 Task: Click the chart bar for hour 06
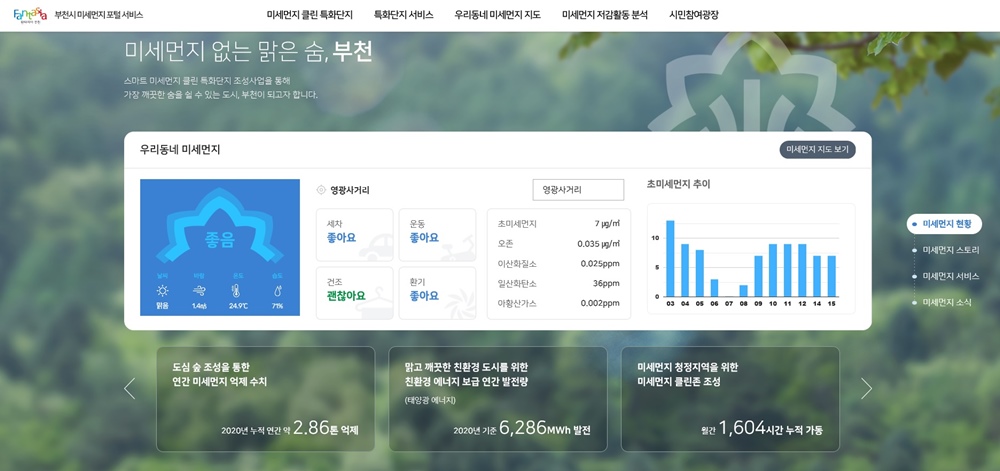[714, 287]
